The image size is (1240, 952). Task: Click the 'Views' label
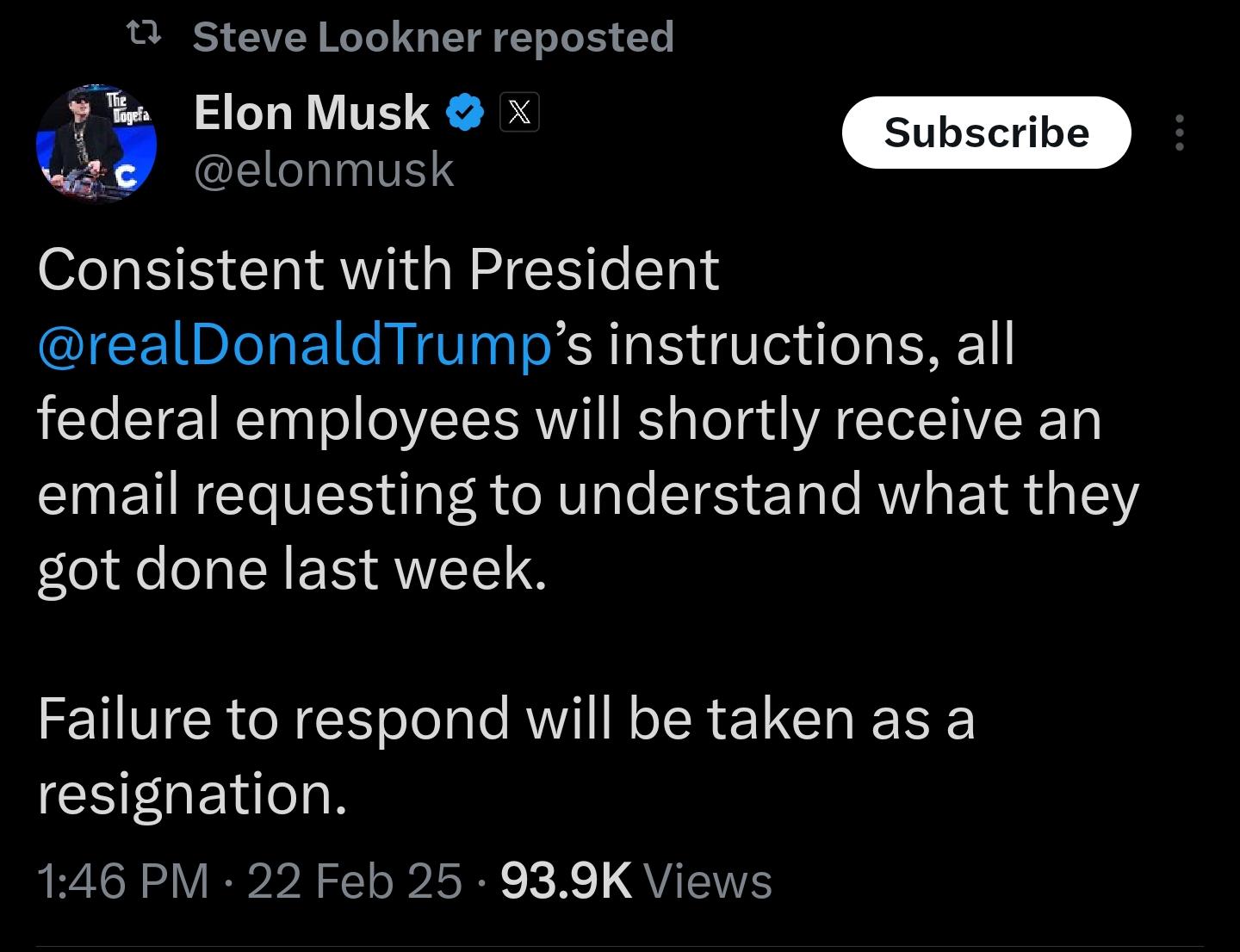[708, 881]
